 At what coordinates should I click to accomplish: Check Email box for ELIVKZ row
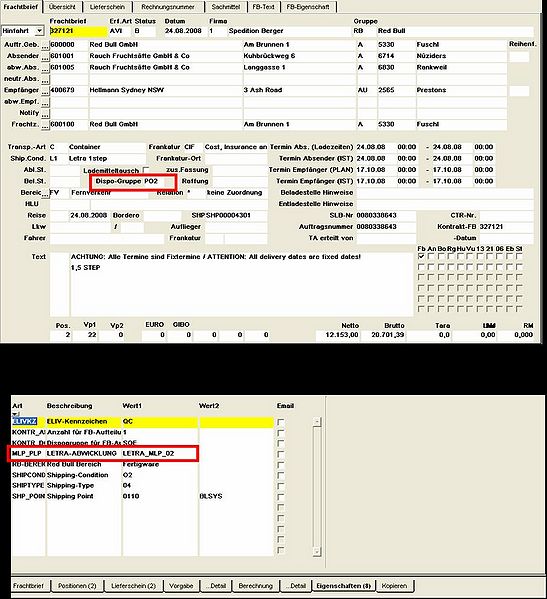click(x=281, y=422)
